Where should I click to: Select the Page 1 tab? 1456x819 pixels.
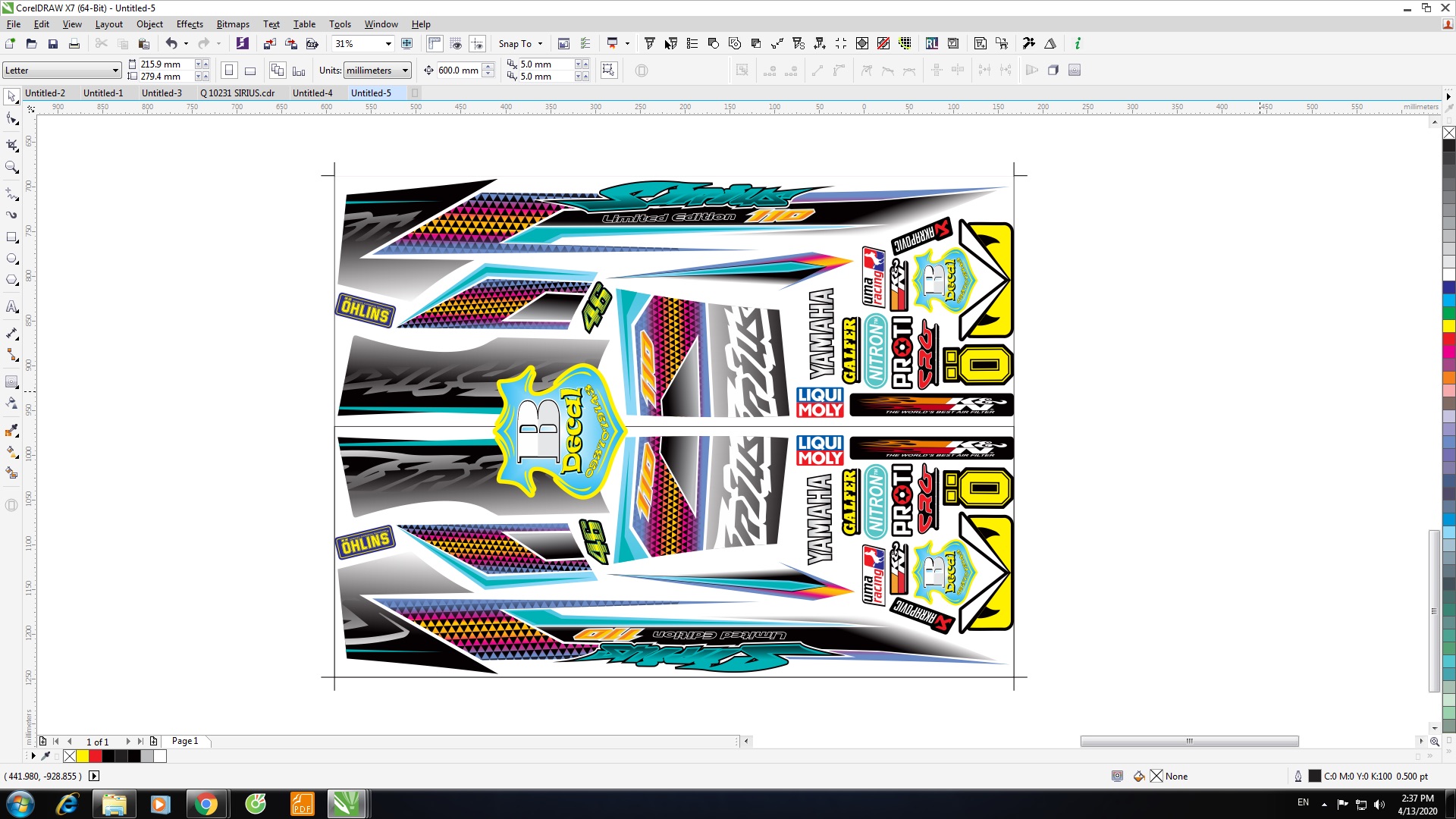point(185,741)
